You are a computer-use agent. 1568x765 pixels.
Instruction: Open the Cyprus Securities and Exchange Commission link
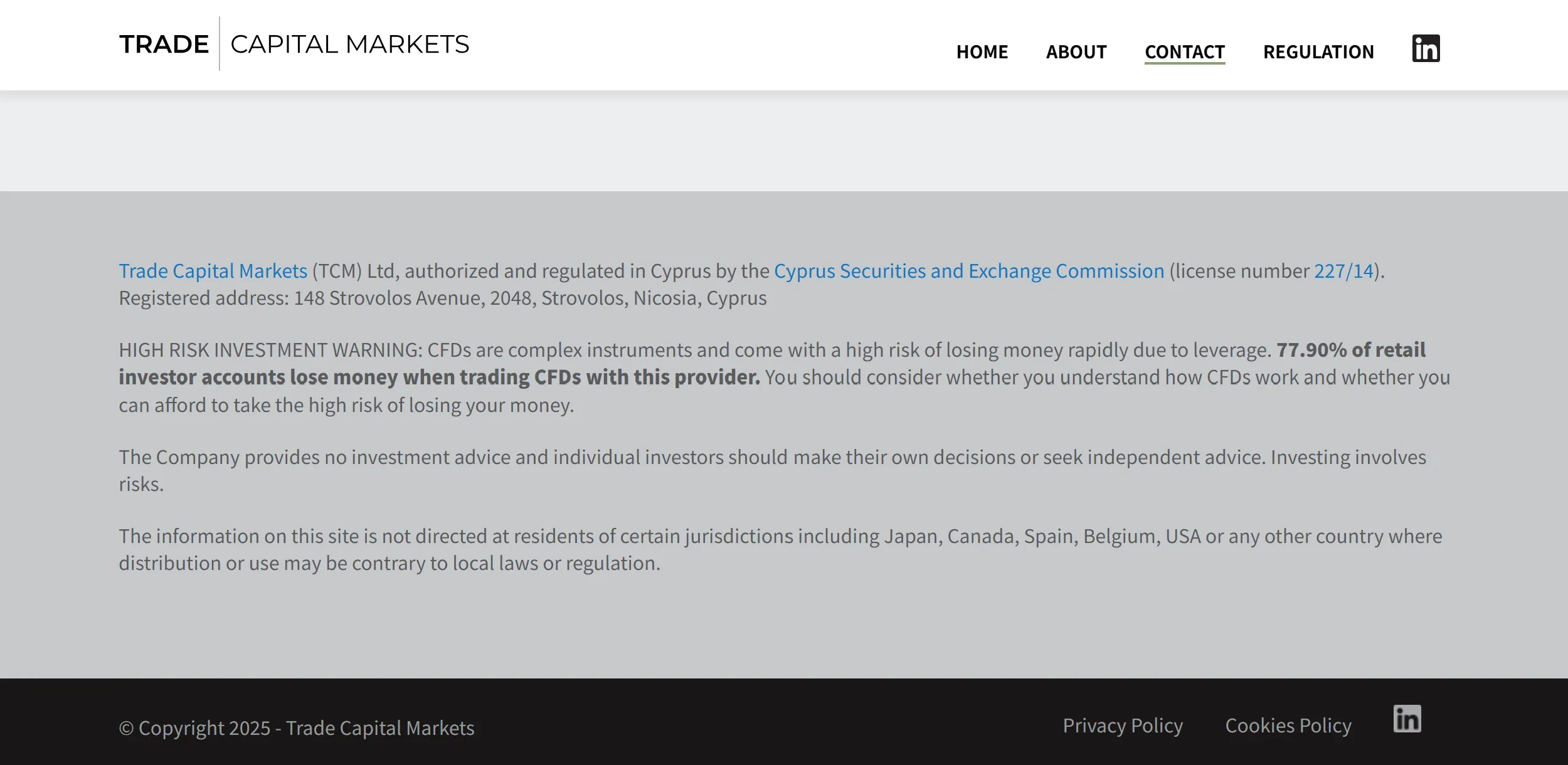[969, 271]
